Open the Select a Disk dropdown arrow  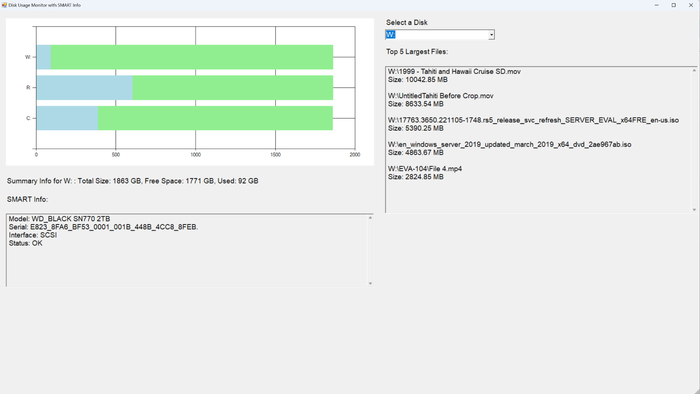[491, 35]
